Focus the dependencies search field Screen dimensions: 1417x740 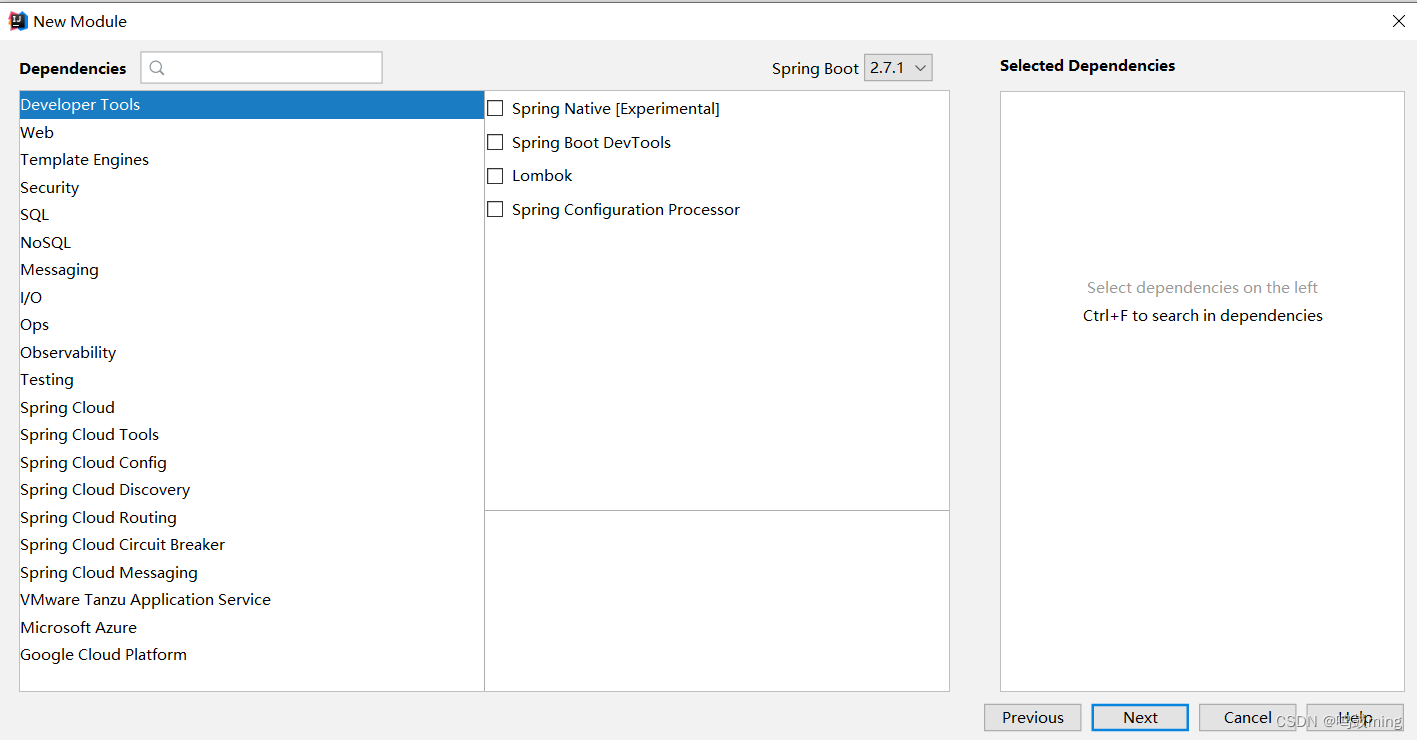(x=272, y=68)
